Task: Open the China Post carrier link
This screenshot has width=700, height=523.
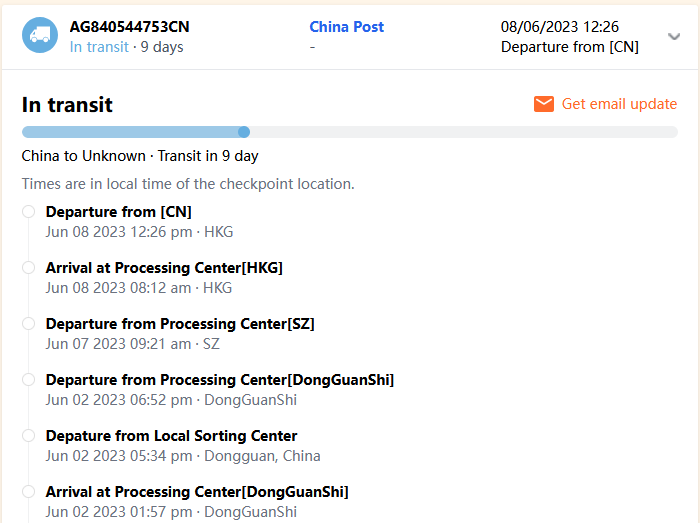Action: pos(346,27)
